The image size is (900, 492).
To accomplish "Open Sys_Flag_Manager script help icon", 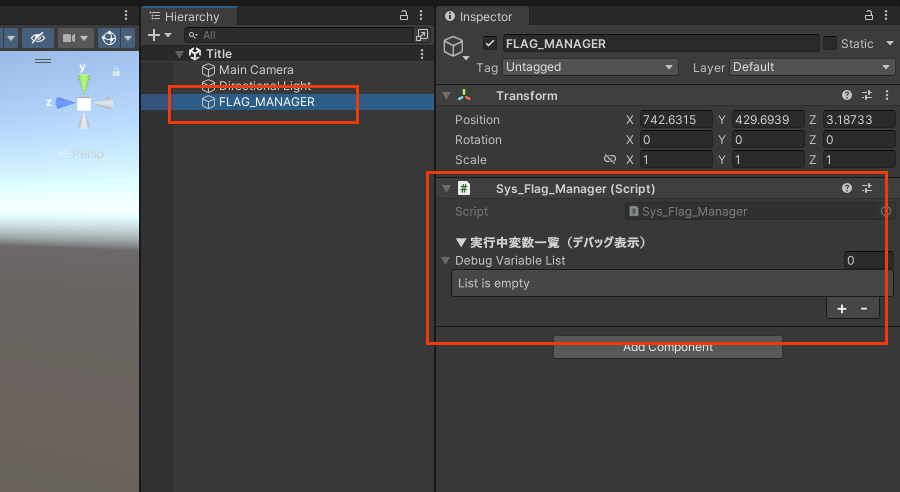I will click(x=847, y=188).
